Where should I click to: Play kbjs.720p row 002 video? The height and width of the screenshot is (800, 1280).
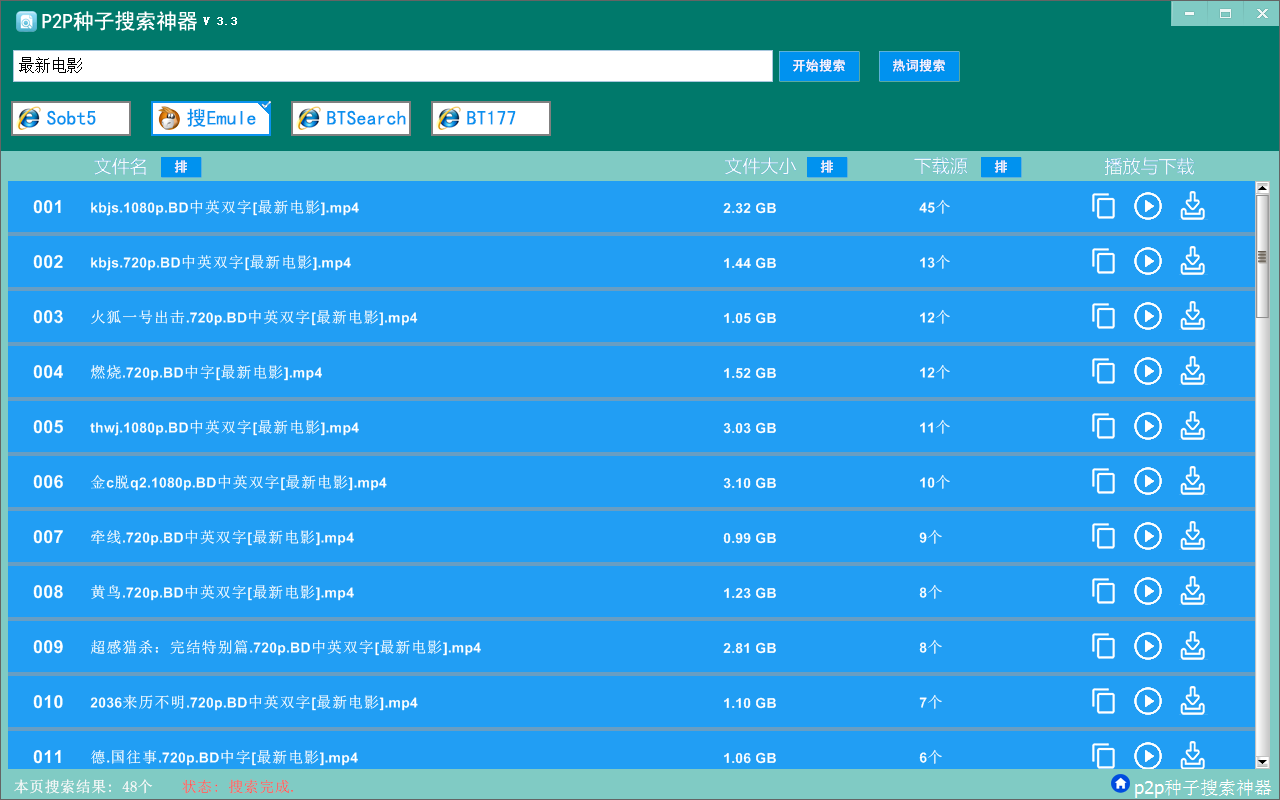click(1148, 262)
